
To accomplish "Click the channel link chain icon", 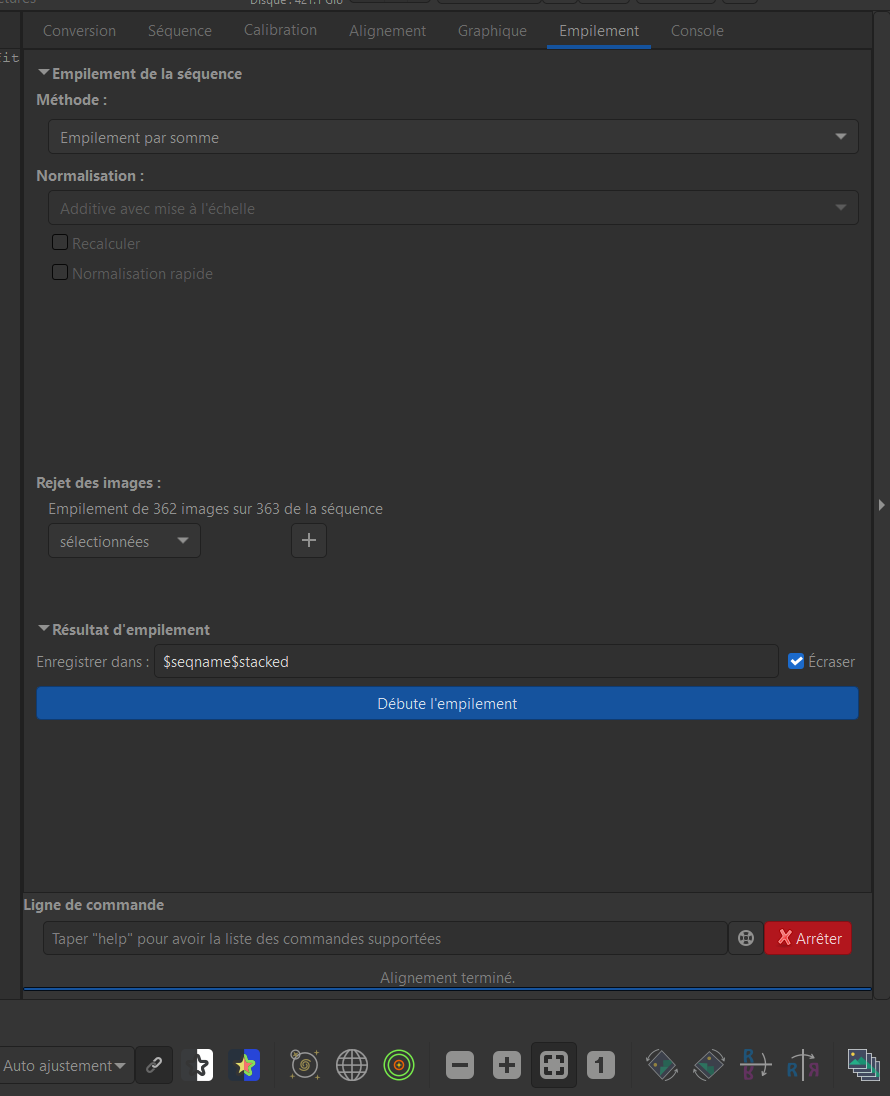I will click(x=154, y=1066).
